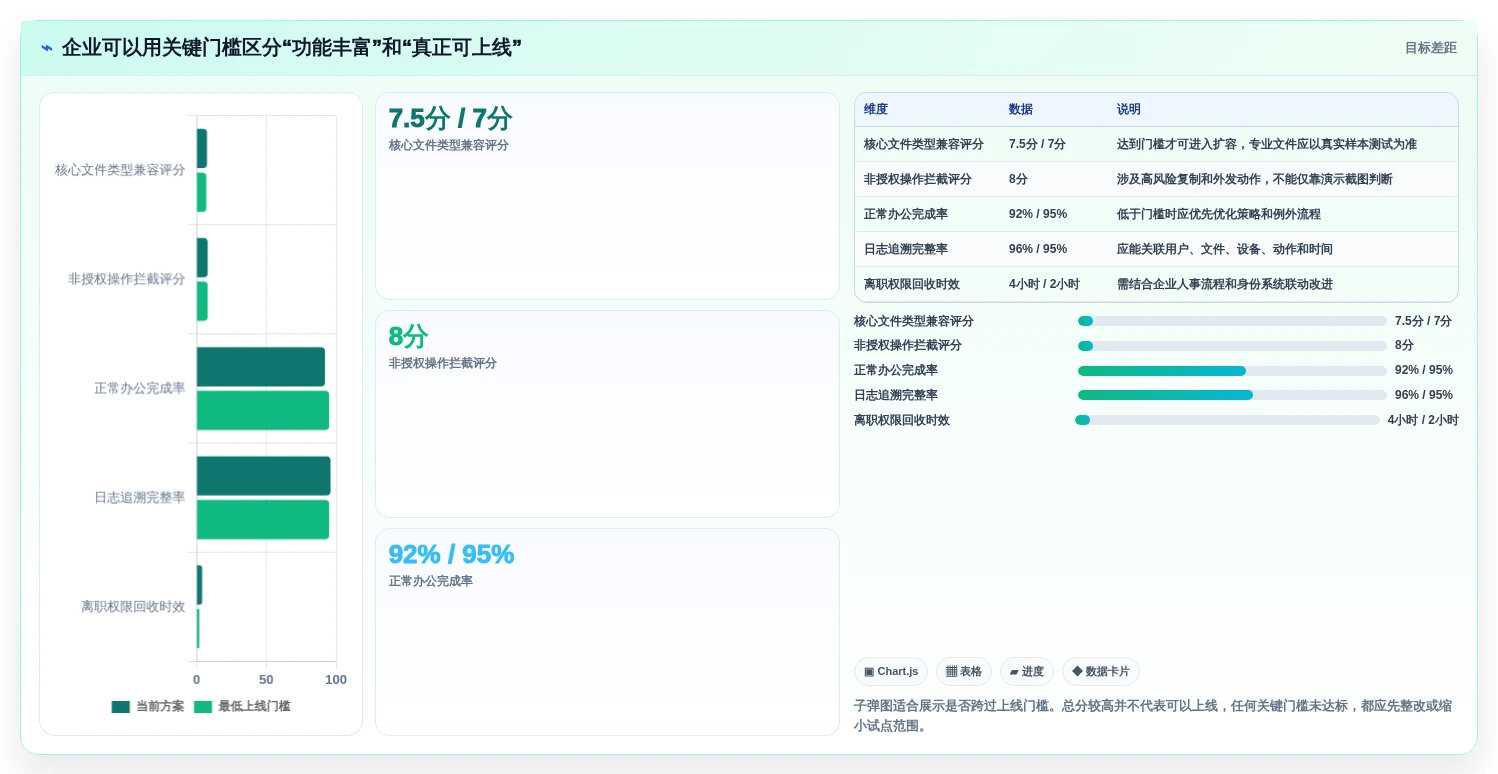The image size is (1498, 774).
Task: Click the 正常办公完成率 progress bar
Action: [1232, 371]
